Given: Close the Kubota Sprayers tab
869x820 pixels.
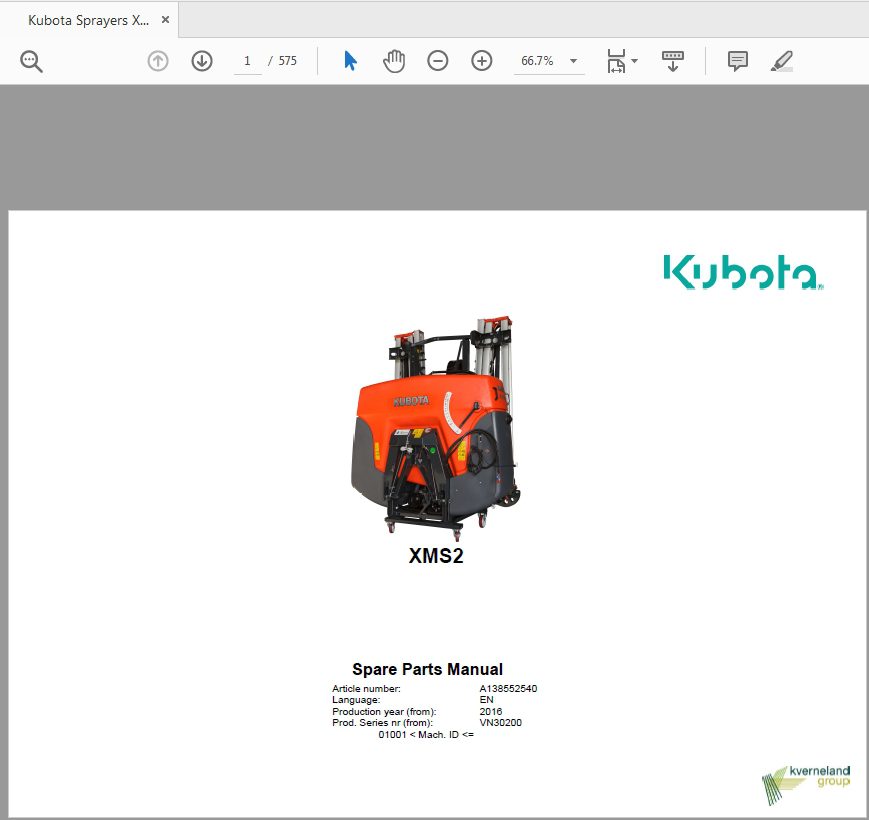Looking at the screenshot, I should [165, 20].
